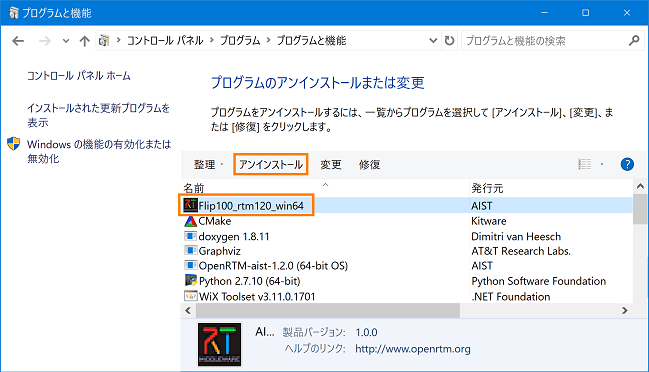
Task: Click the OpenRTM-aist-1.2.0 icon
Action: [190, 265]
